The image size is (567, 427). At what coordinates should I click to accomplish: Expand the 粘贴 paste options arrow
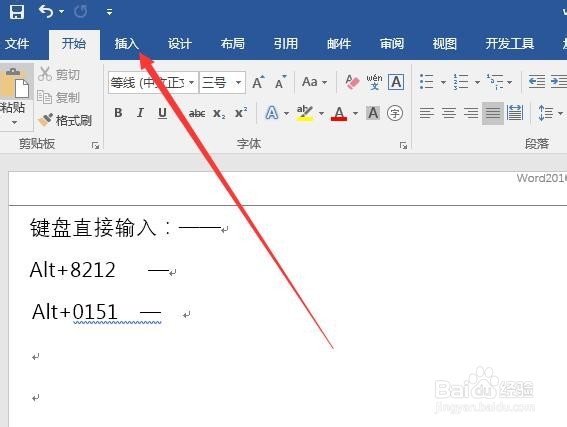point(14,123)
